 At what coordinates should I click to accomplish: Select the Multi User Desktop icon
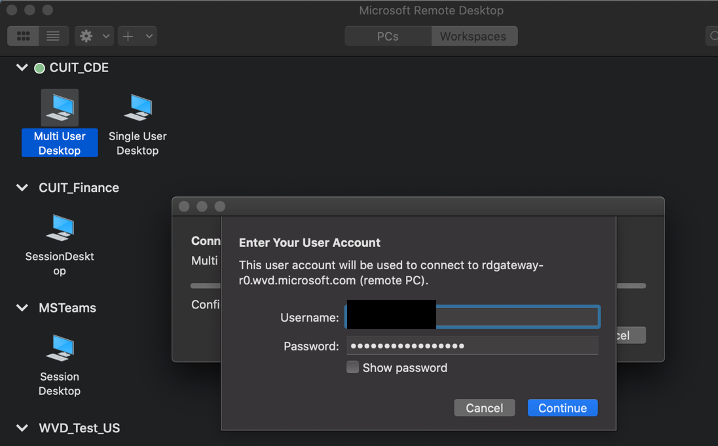click(x=60, y=108)
